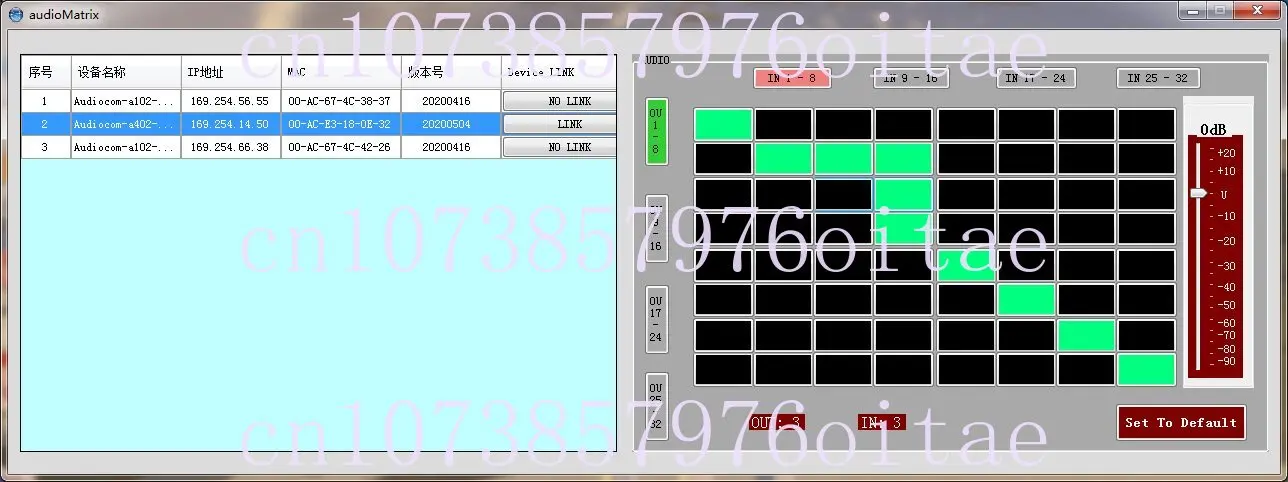Click NO LINK button for device 3
The height and width of the screenshot is (482, 1288).
[x=559, y=147]
